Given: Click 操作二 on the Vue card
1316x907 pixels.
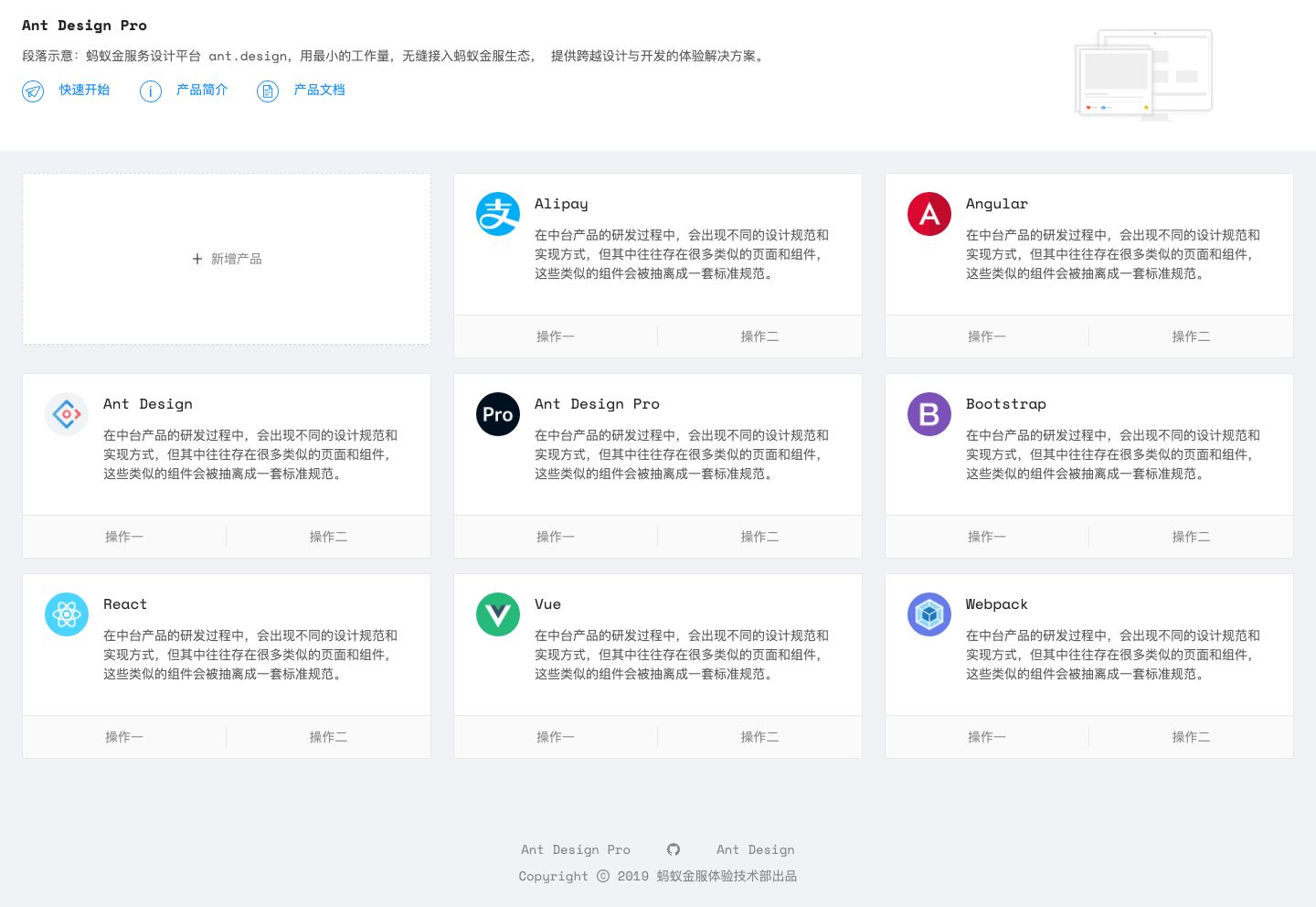Looking at the screenshot, I should point(760,737).
